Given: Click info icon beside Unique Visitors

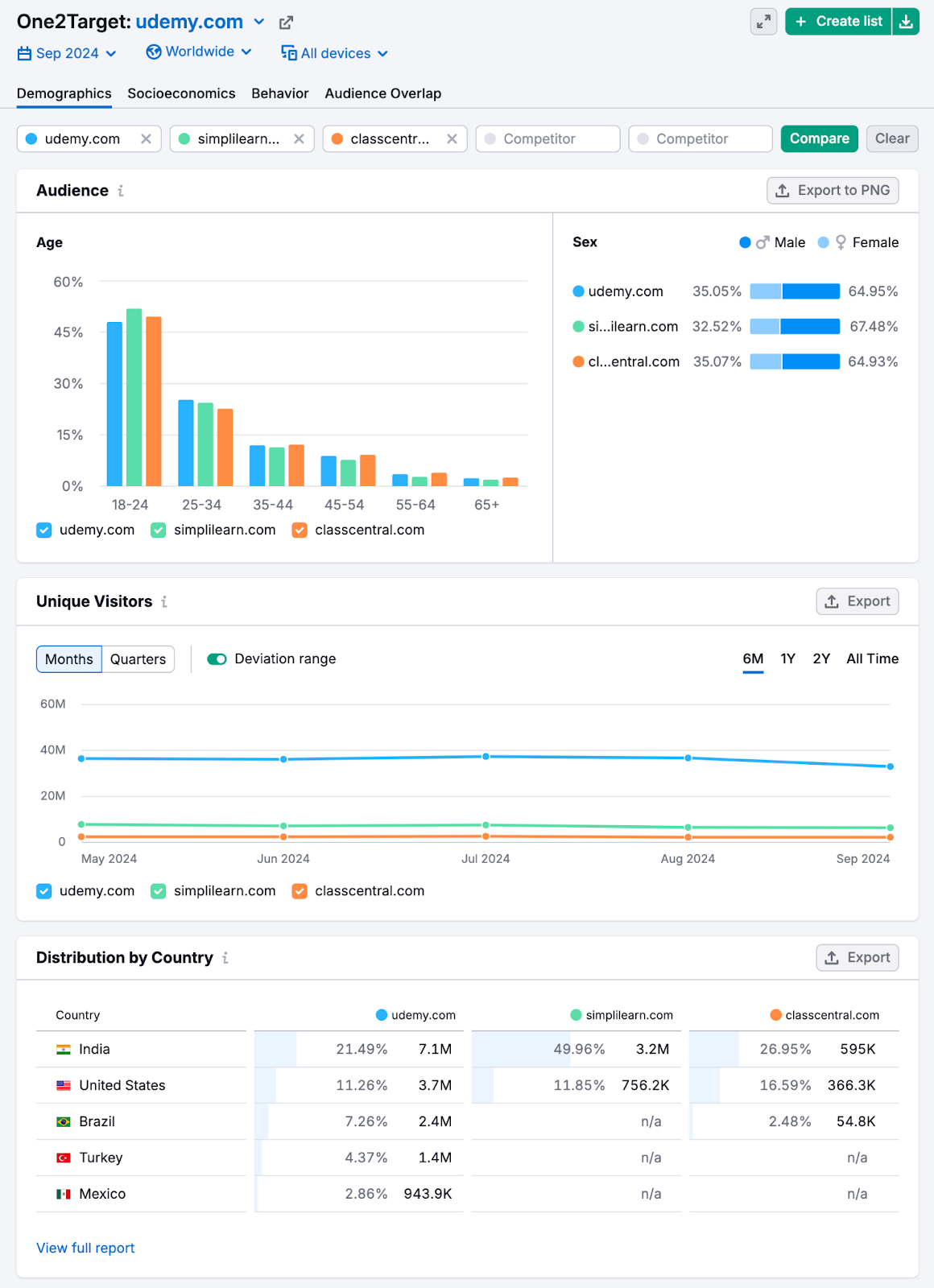Looking at the screenshot, I should (x=164, y=601).
